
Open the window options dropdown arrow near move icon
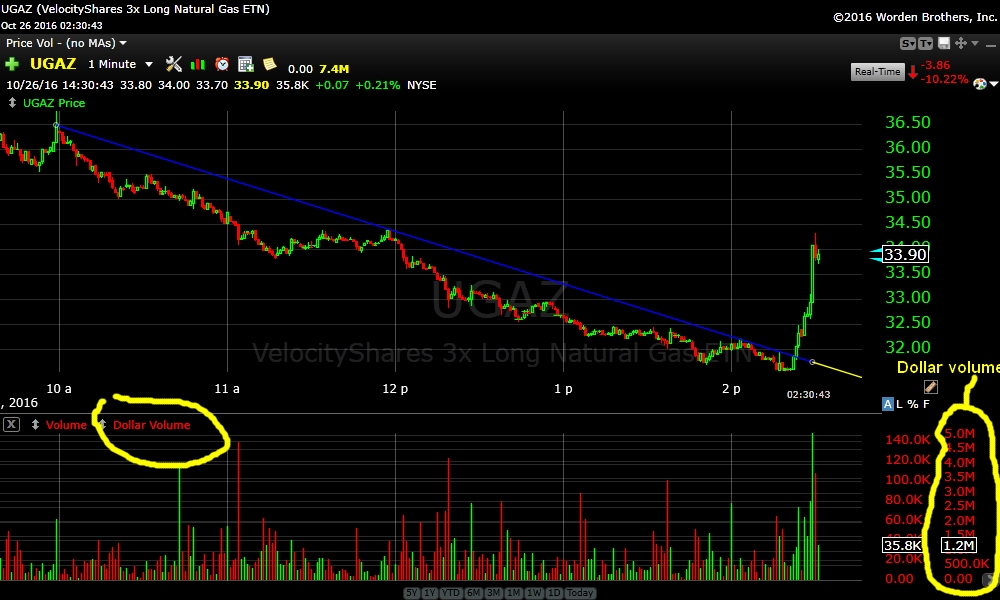974,43
